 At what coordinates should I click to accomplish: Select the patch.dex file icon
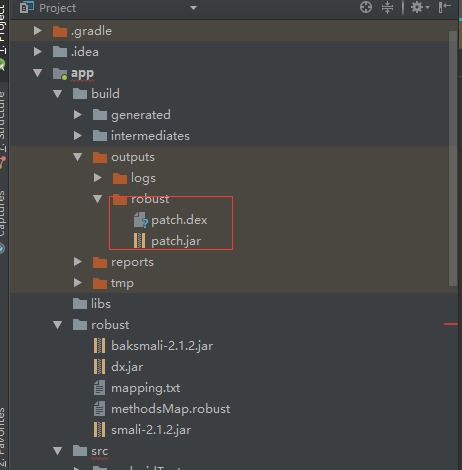point(141,220)
